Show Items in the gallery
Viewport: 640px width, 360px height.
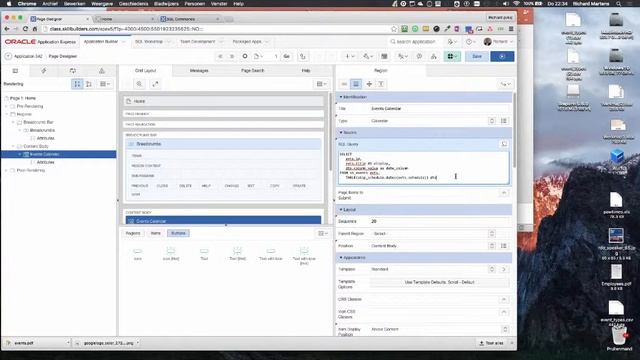pyautogui.click(x=156, y=233)
